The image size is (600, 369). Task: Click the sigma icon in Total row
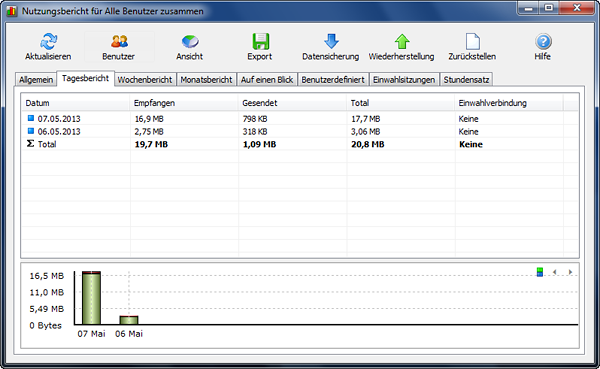pos(31,144)
